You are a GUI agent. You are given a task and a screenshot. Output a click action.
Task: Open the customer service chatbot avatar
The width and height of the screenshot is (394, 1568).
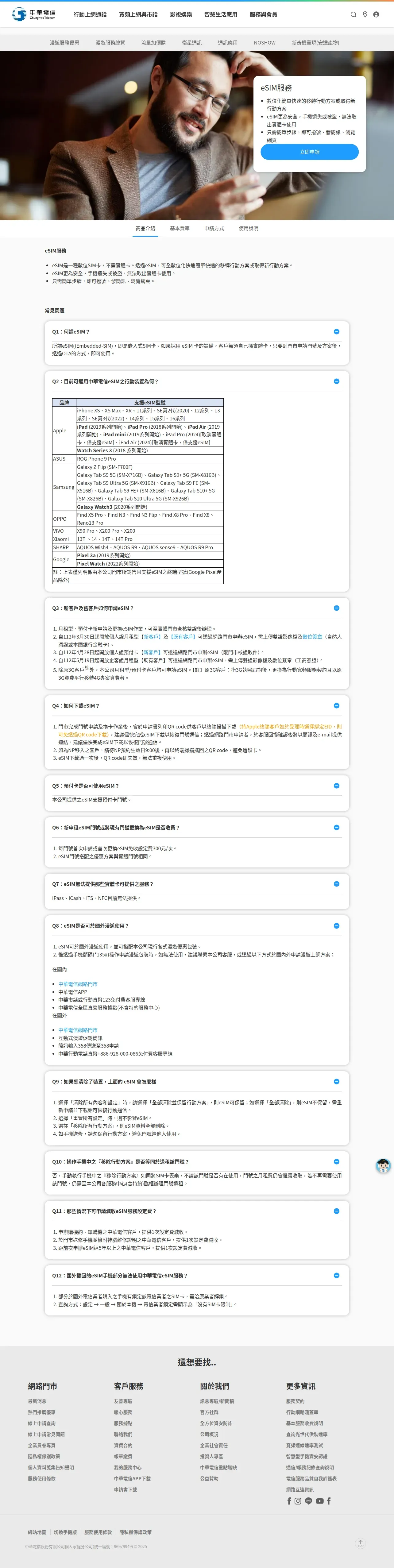[x=382, y=1166]
